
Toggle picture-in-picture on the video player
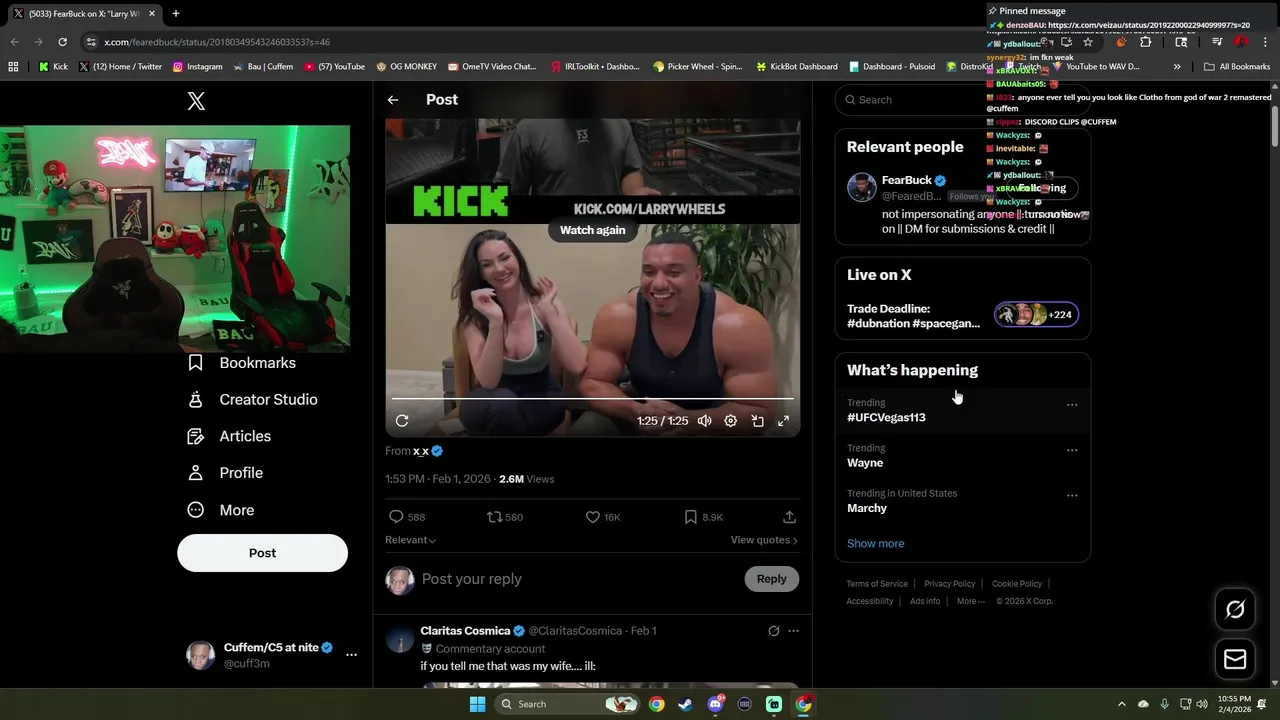coord(757,421)
